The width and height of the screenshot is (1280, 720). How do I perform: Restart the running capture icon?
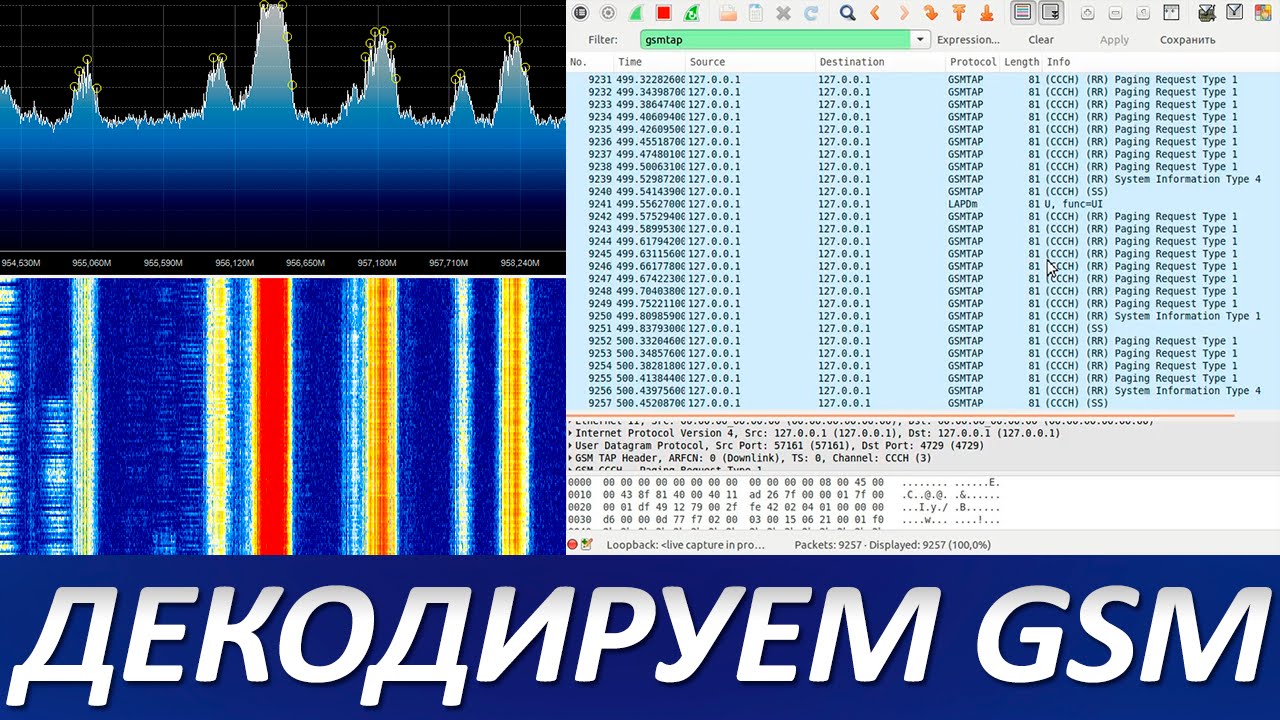pyautogui.click(x=691, y=13)
